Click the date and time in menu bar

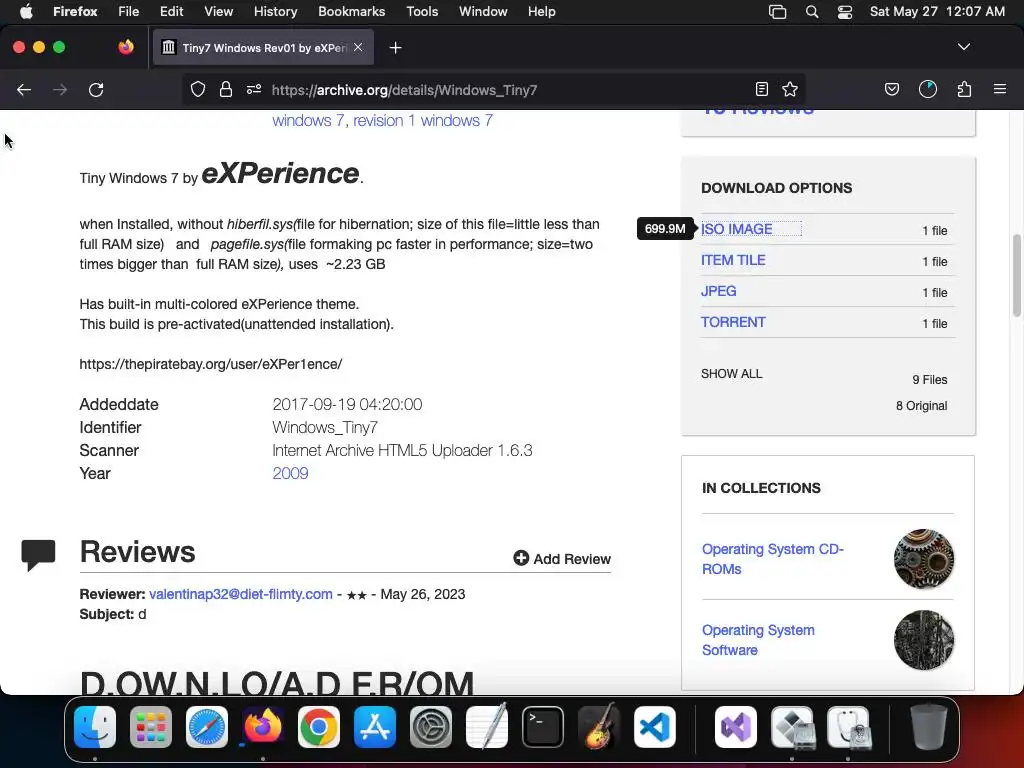click(x=937, y=12)
